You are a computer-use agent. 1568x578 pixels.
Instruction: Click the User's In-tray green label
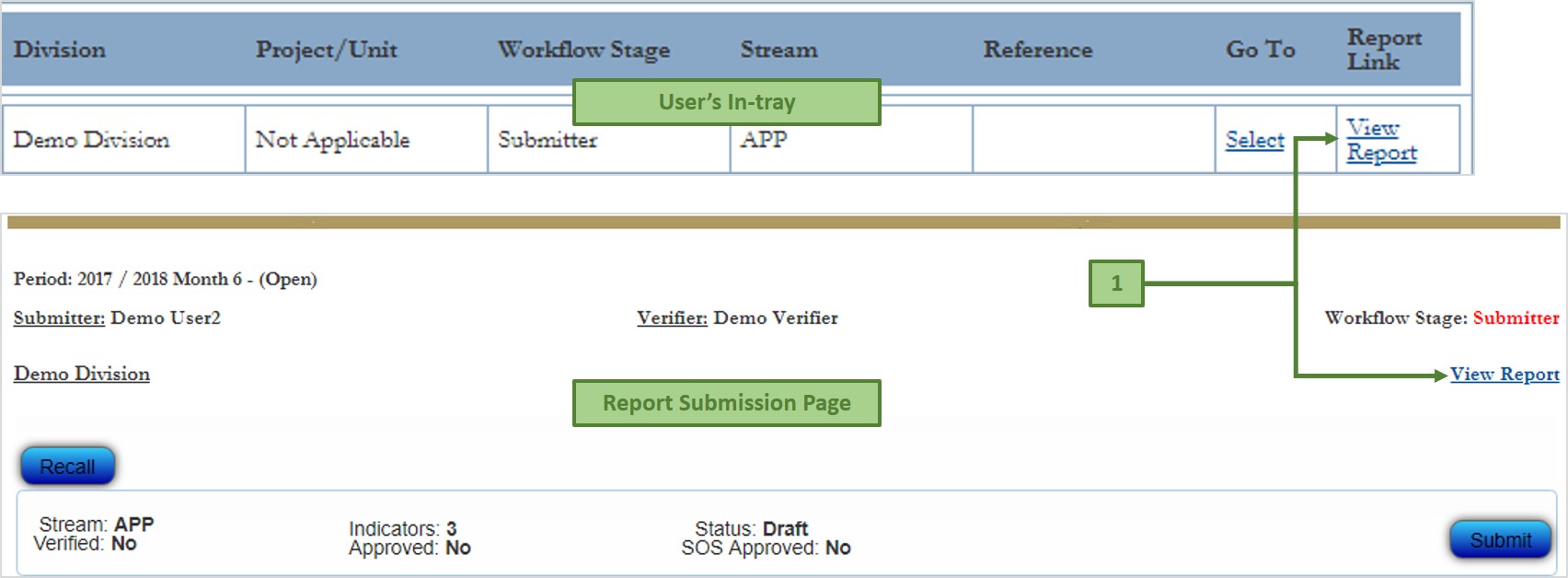[x=726, y=102]
